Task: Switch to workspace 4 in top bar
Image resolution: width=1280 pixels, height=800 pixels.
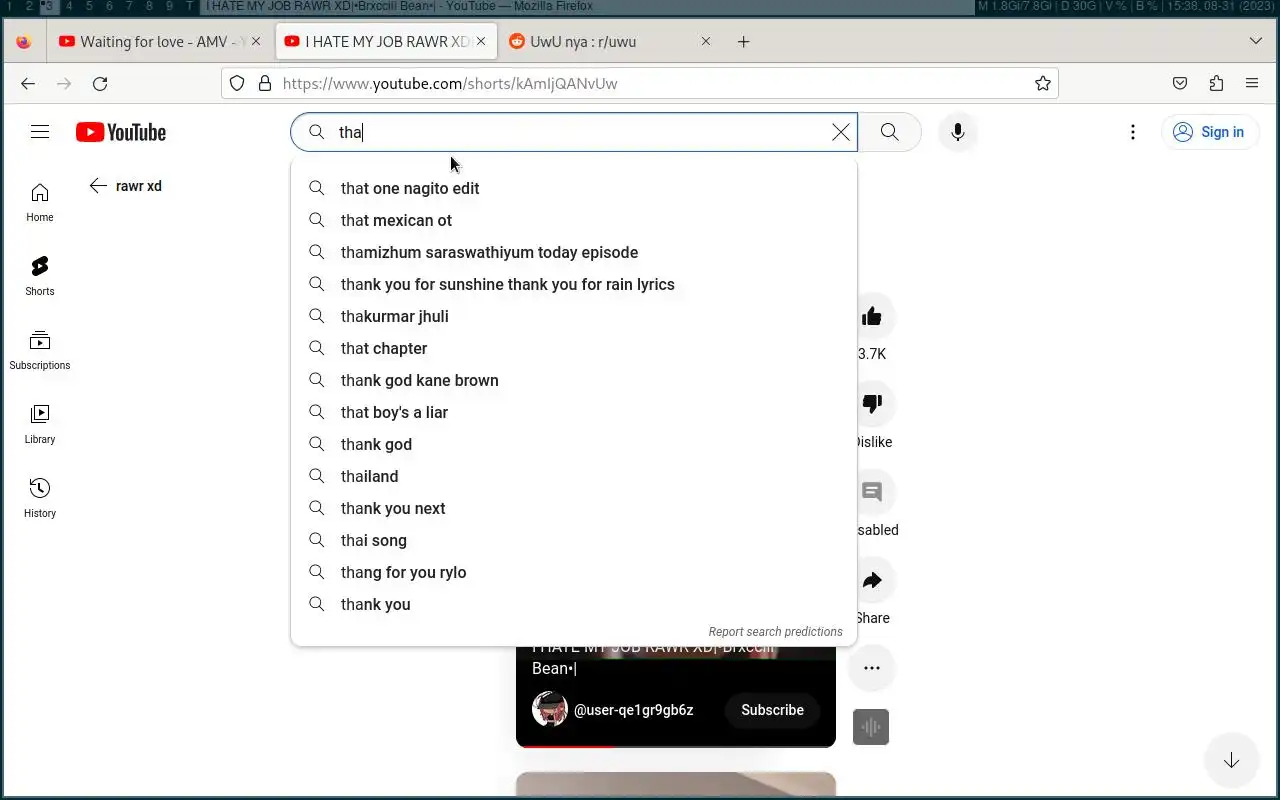Action: [x=69, y=6]
